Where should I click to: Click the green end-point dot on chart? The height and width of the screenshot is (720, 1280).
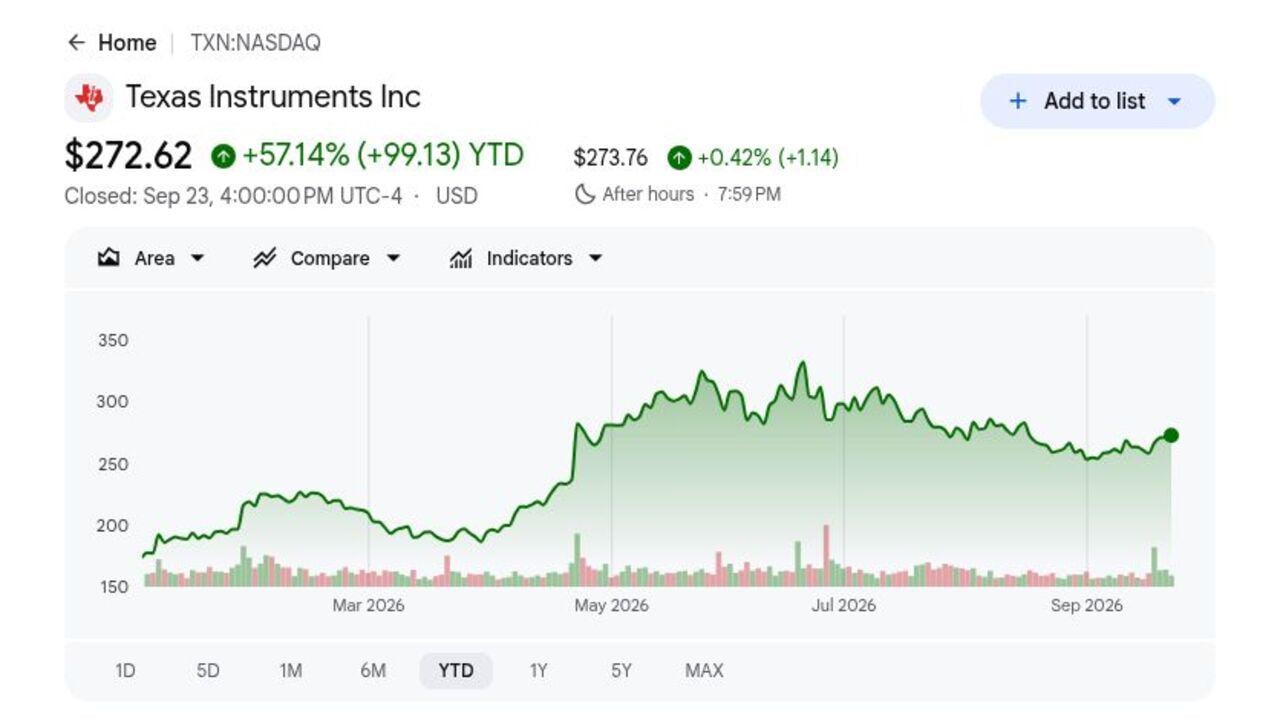click(x=1171, y=435)
